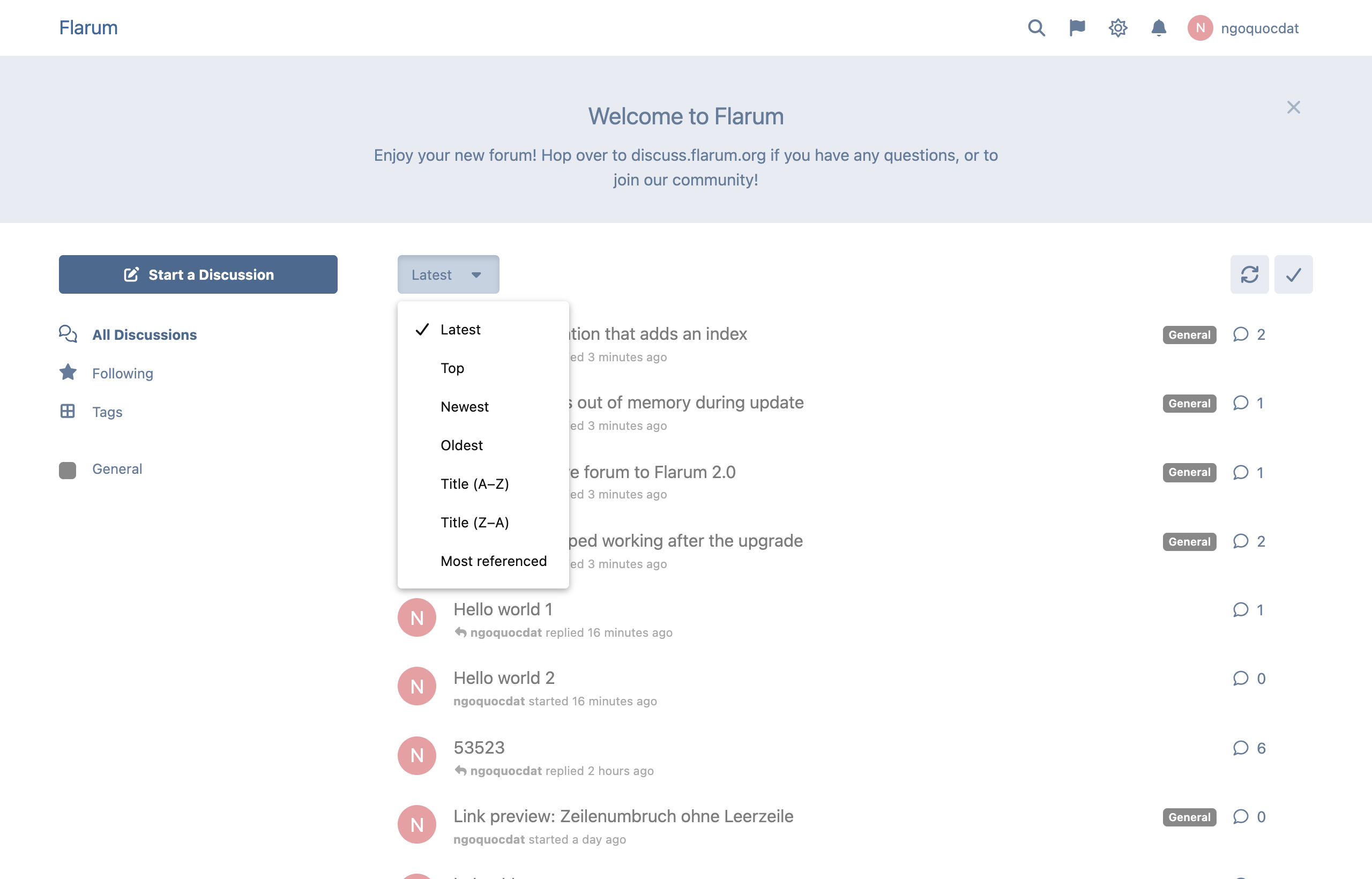Viewport: 1372px width, 879px height.
Task: Open the notifications bell
Action: coord(1159,28)
